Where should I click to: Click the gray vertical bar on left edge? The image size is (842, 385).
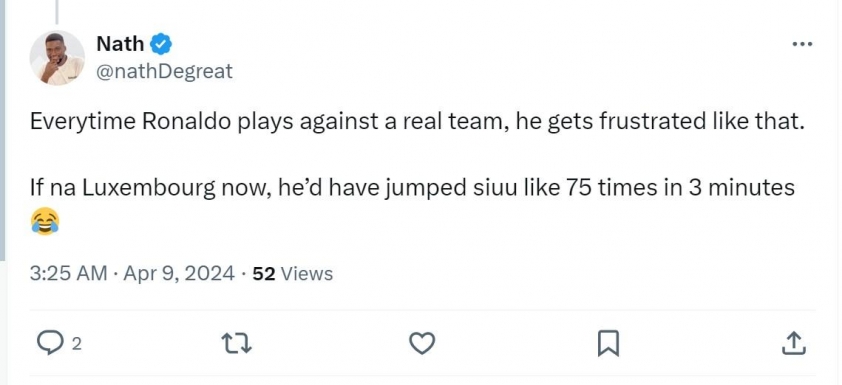(3, 130)
